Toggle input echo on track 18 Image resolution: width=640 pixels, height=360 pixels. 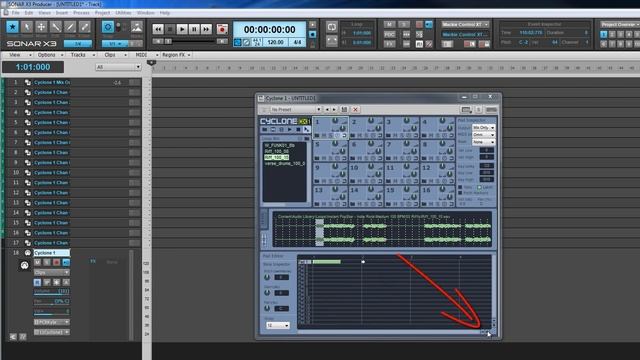[x=66, y=262]
